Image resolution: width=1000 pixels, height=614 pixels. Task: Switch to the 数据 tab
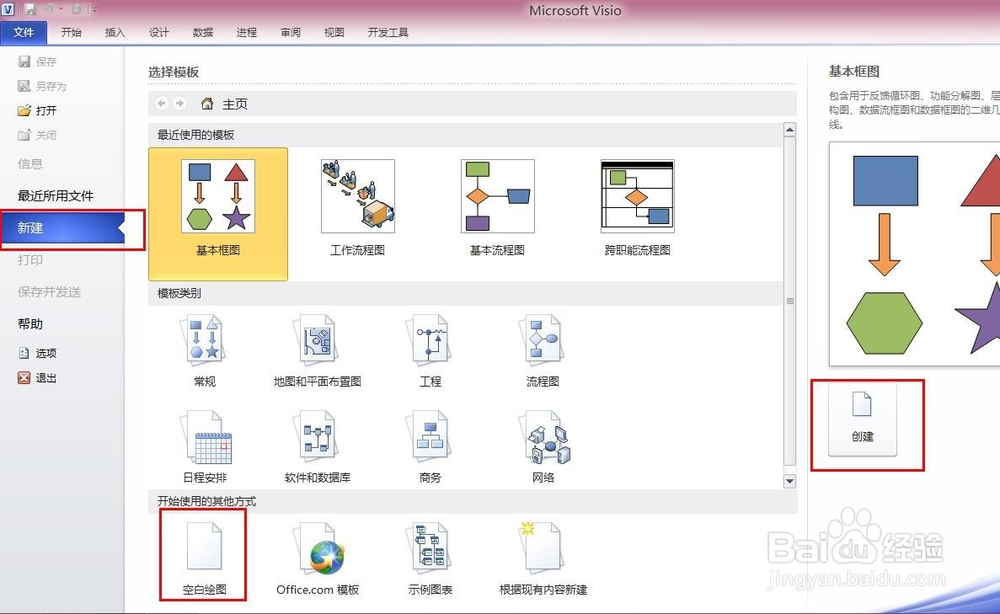tap(203, 33)
